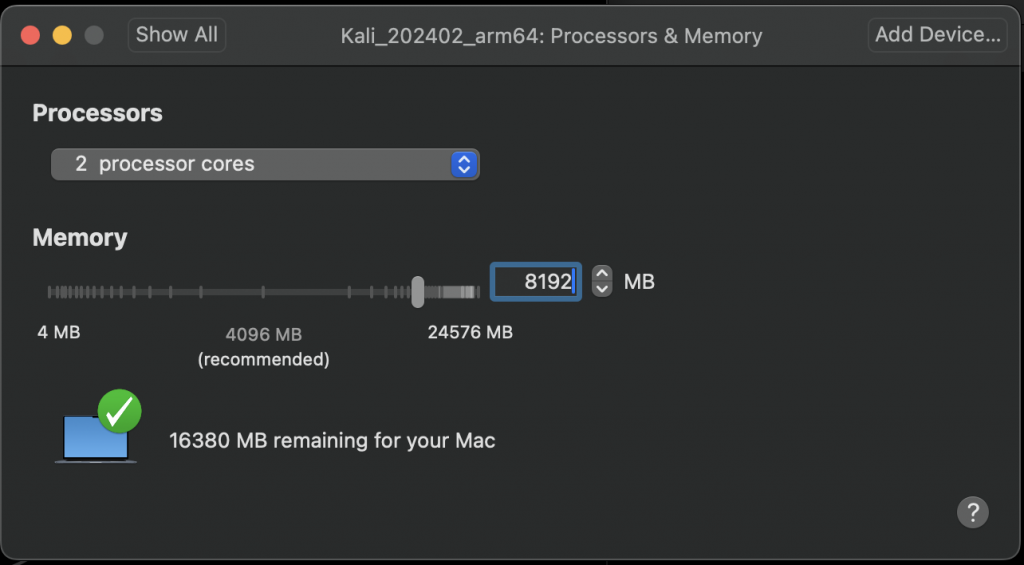Click the Mac laptop icon
This screenshot has width=1024, height=565.
click(94, 438)
